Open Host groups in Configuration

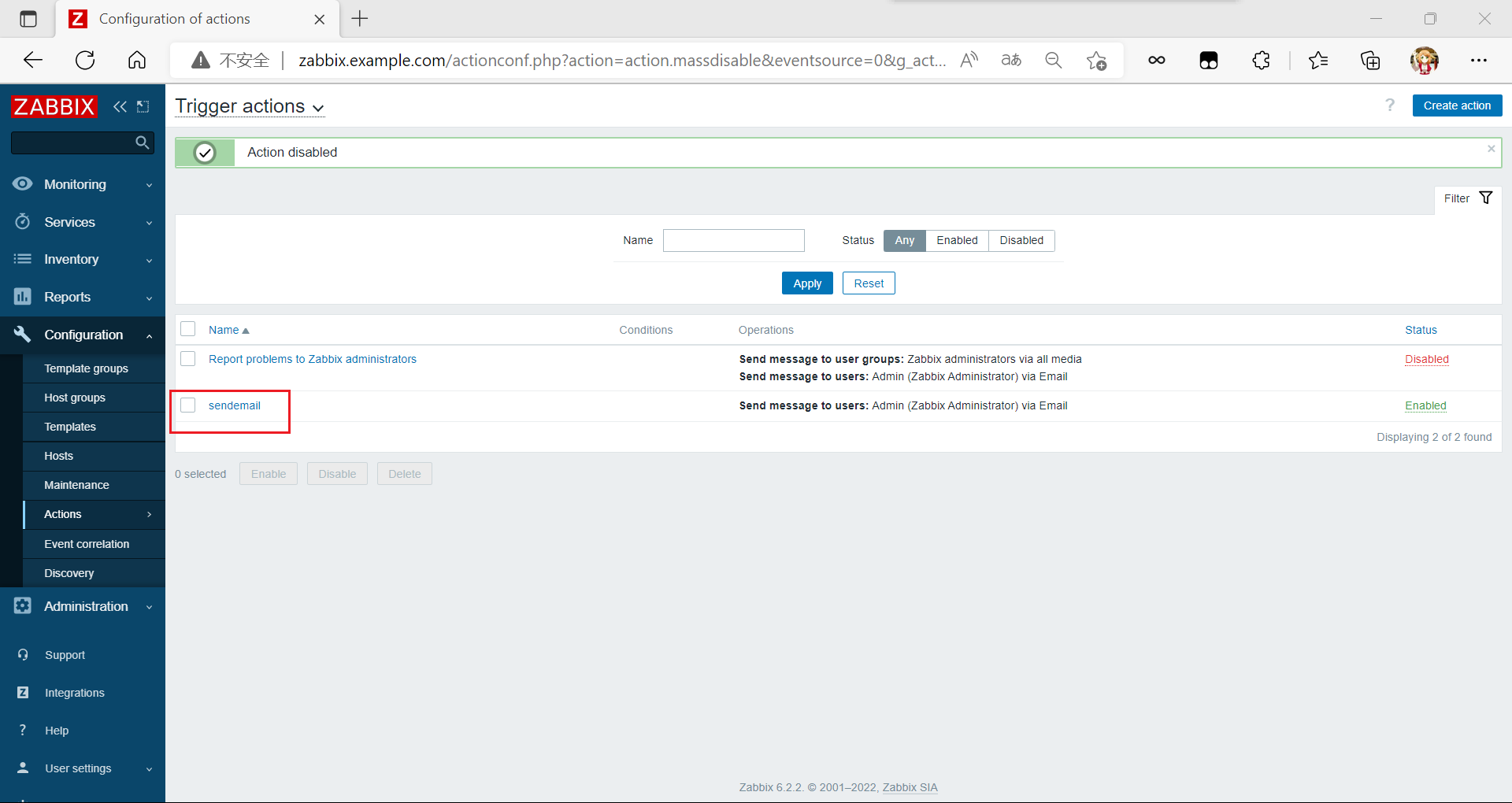pyautogui.click(x=75, y=398)
